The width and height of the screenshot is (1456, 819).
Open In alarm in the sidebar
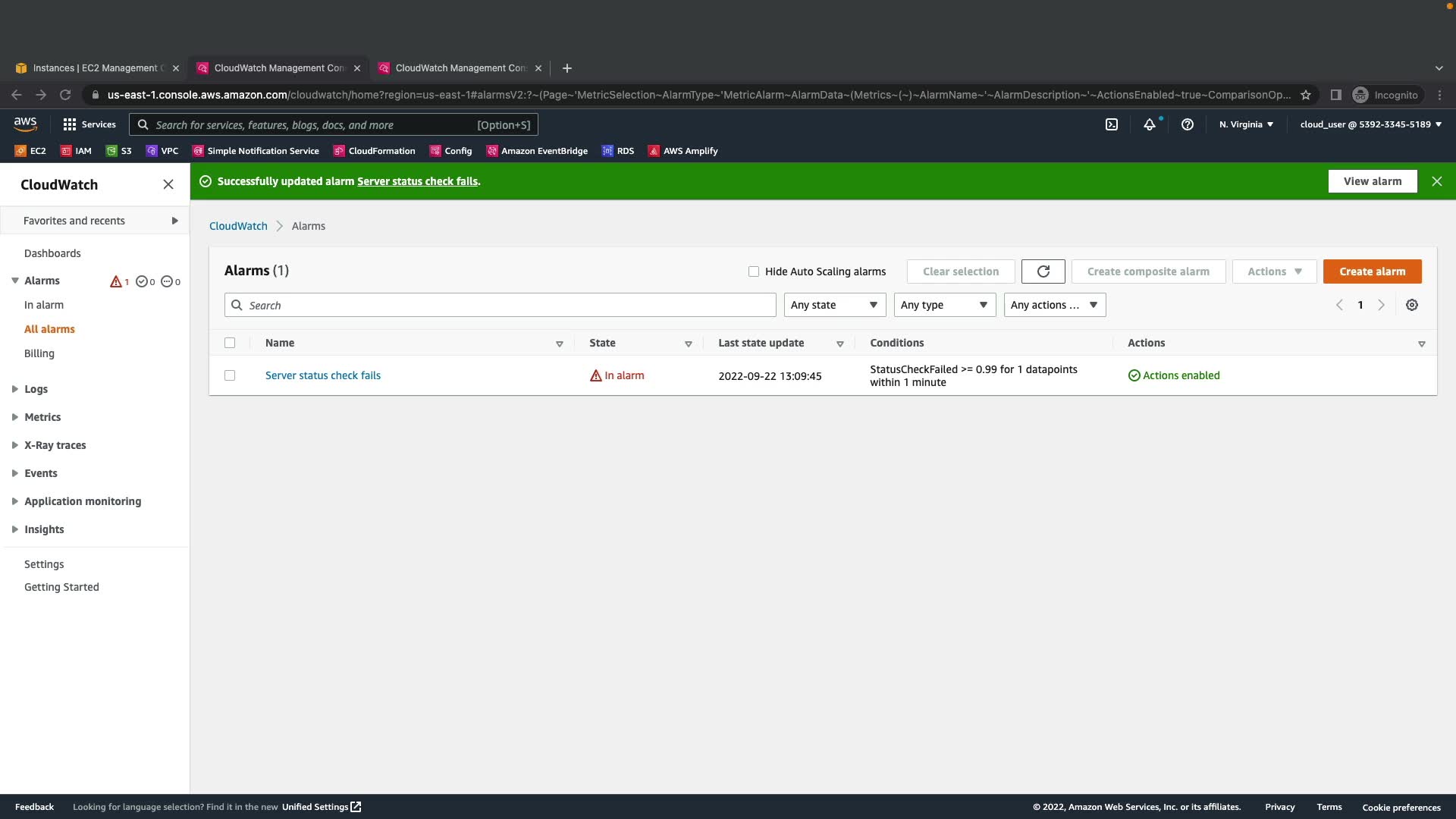44,305
